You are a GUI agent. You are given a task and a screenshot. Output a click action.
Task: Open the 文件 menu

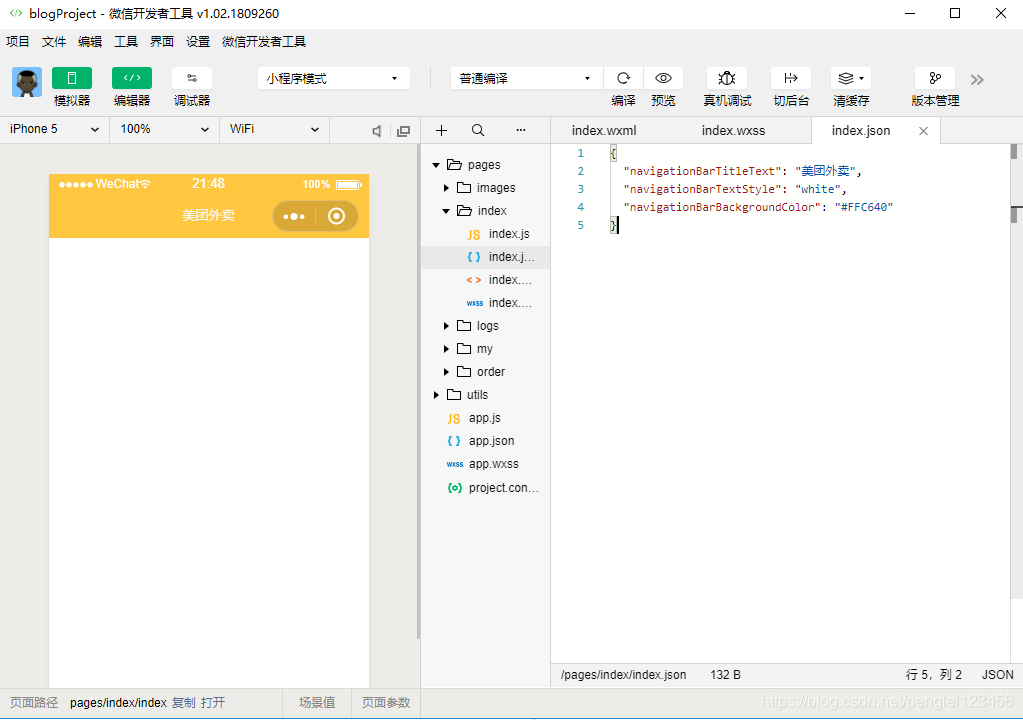pyautogui.click(x=53, y=42)
